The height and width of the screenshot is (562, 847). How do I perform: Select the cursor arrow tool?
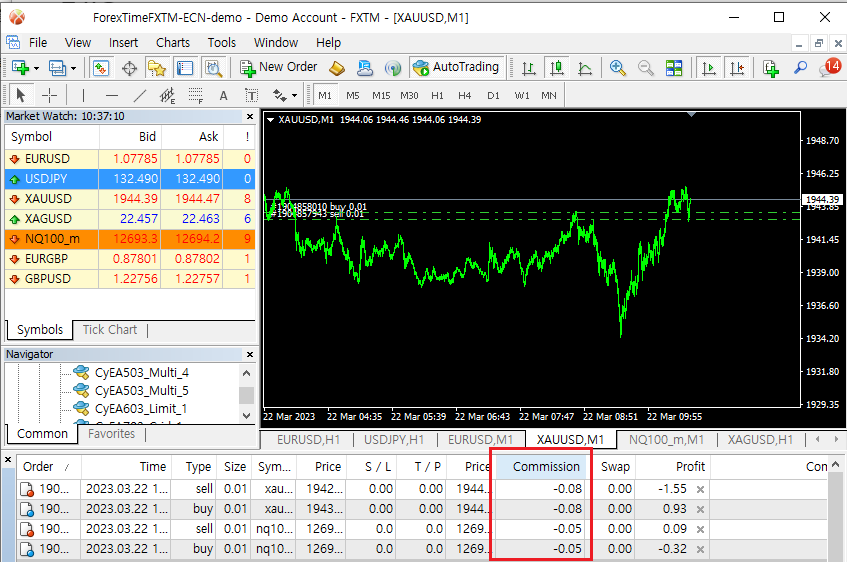21,96
